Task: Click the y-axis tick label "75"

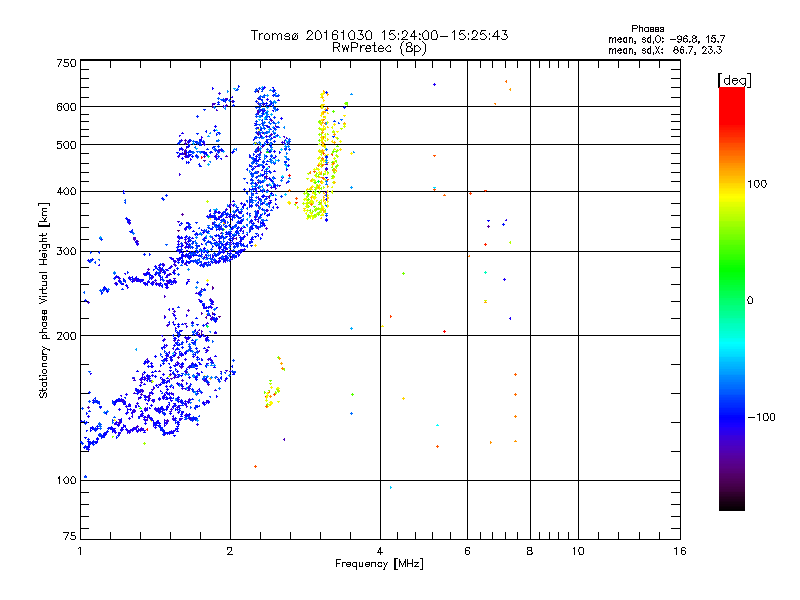Action: click(70, 536)
